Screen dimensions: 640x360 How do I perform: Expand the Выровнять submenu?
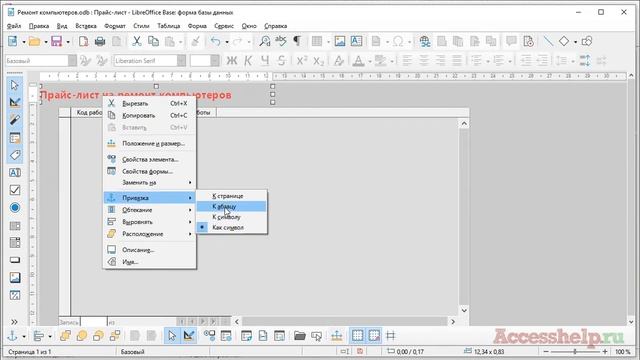pyautogui.click(x=149, y=222)
